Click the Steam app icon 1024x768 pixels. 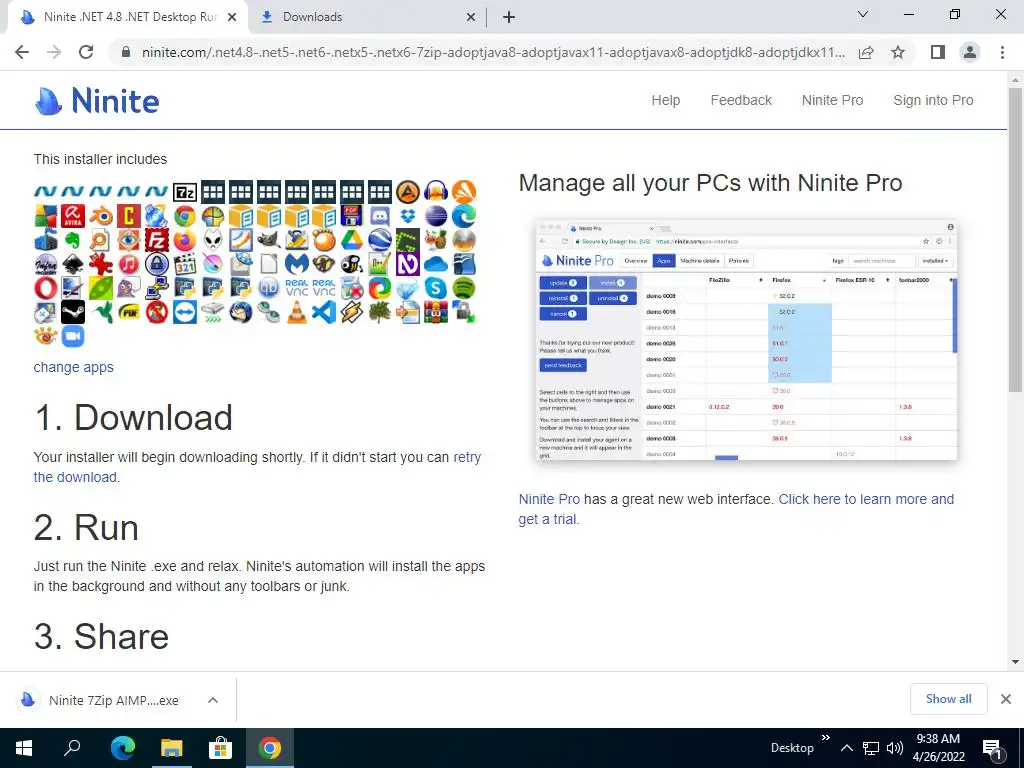point(73,312)
